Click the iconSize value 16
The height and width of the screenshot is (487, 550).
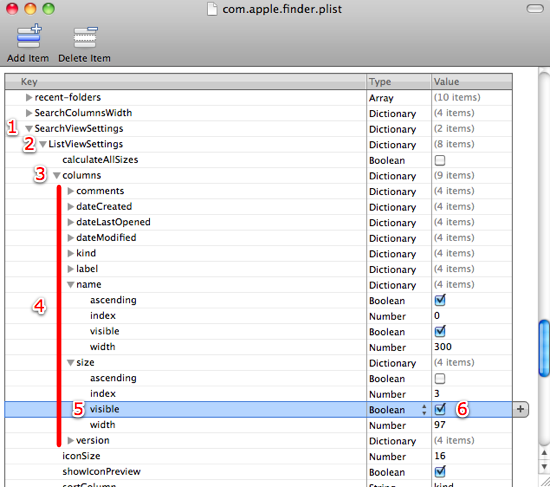pyautogui.click(x=440, y=456)
